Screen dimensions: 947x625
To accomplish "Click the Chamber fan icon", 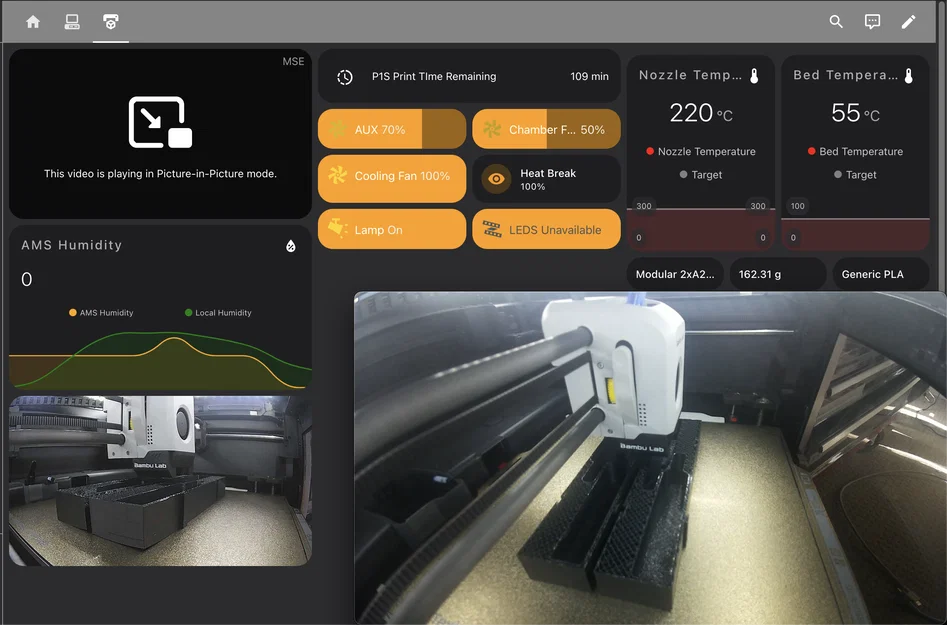I will pyautogui.click(x=492, y=129).
